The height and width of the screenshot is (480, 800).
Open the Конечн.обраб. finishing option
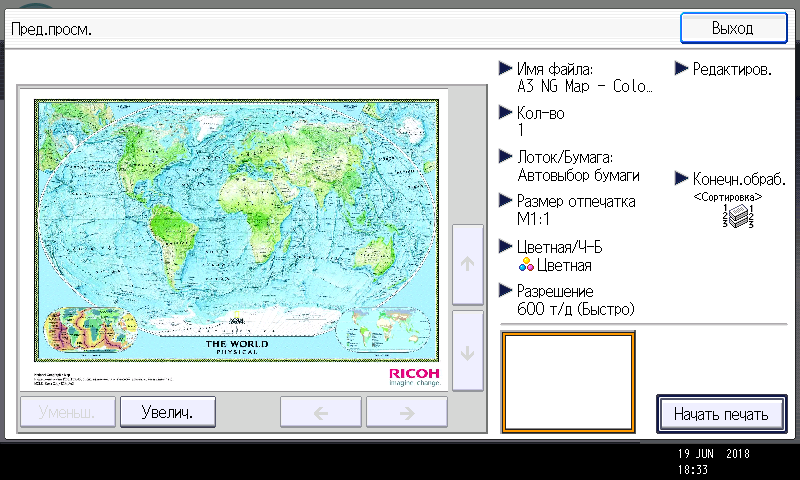(739, 179)
